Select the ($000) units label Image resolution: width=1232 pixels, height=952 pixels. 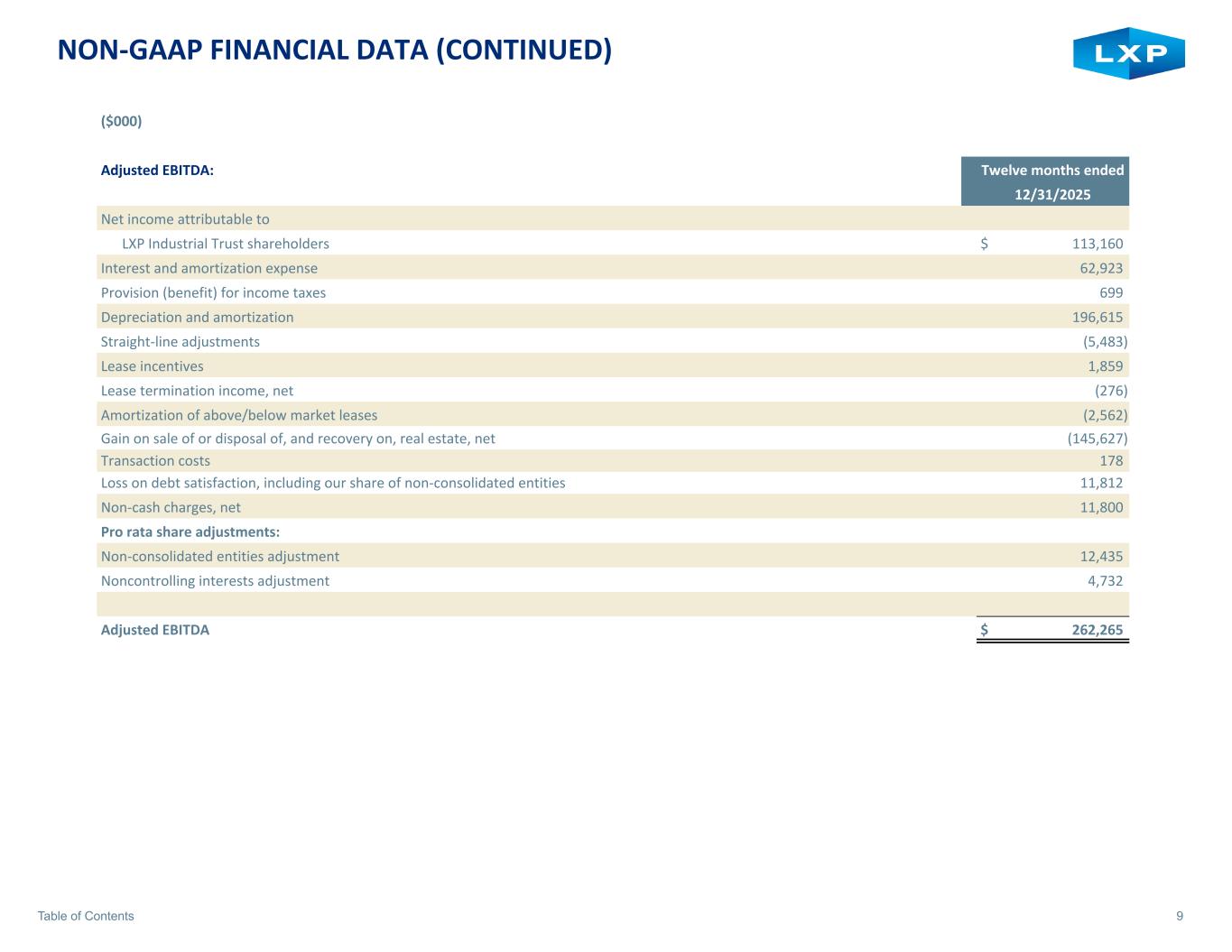click(x=121, y=121)
